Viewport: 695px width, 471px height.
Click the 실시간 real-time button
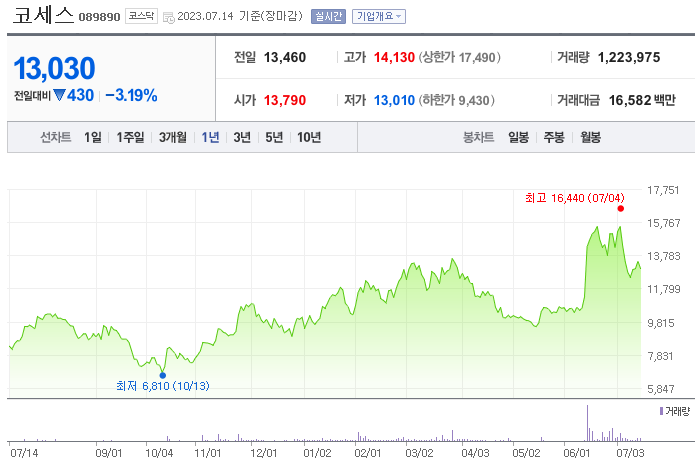(328, 16)
